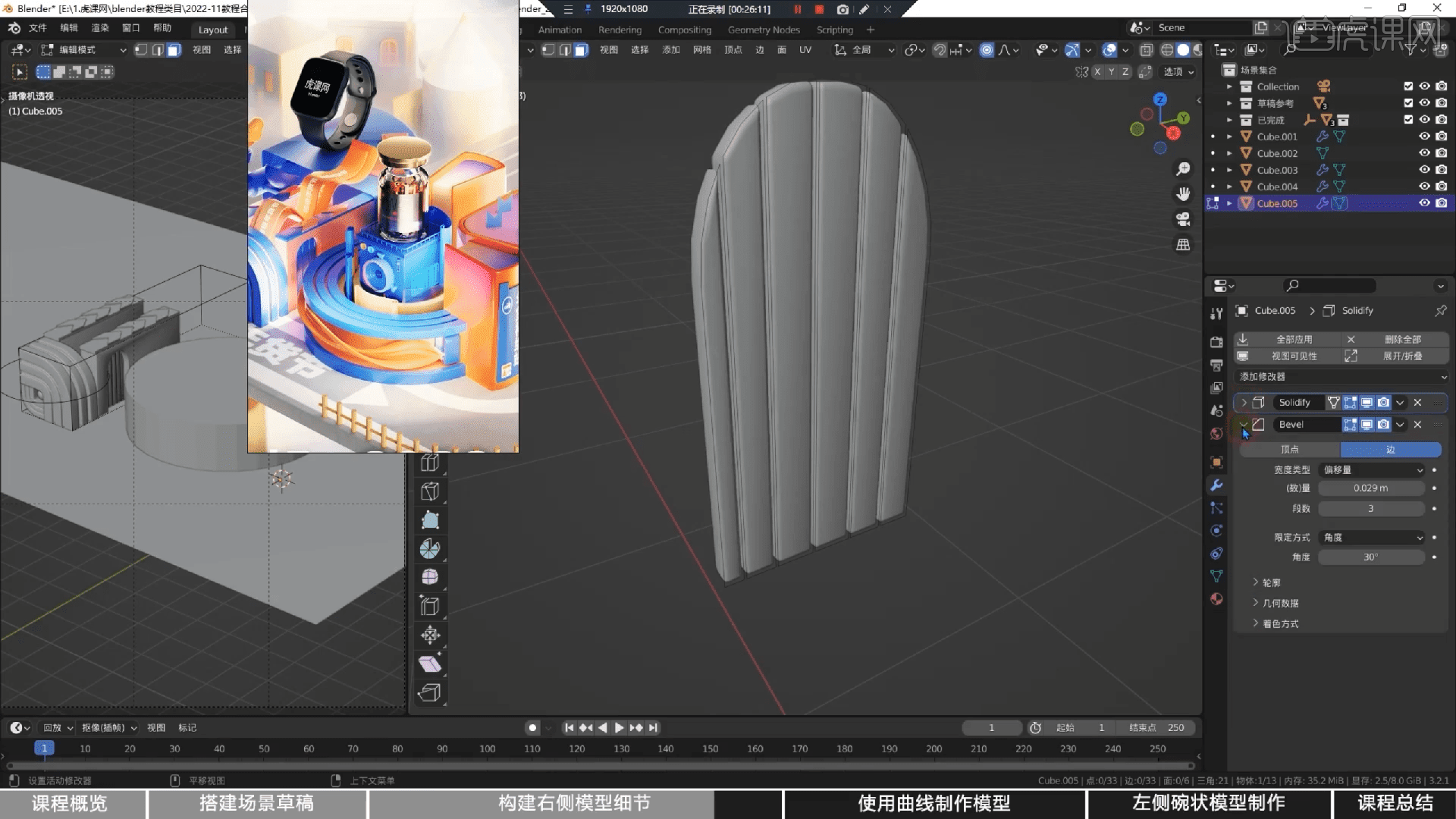Switch to Animation workspace tab

coord(560,30)
